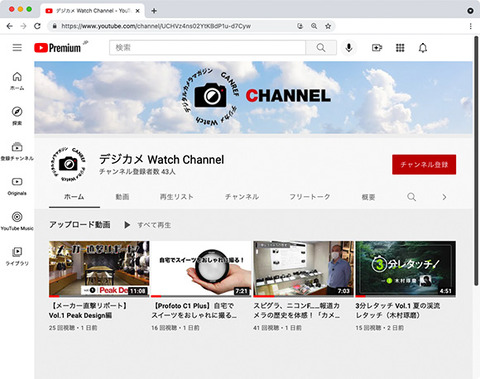Click the profile icon in browser title bar

[x=470, y=11]
